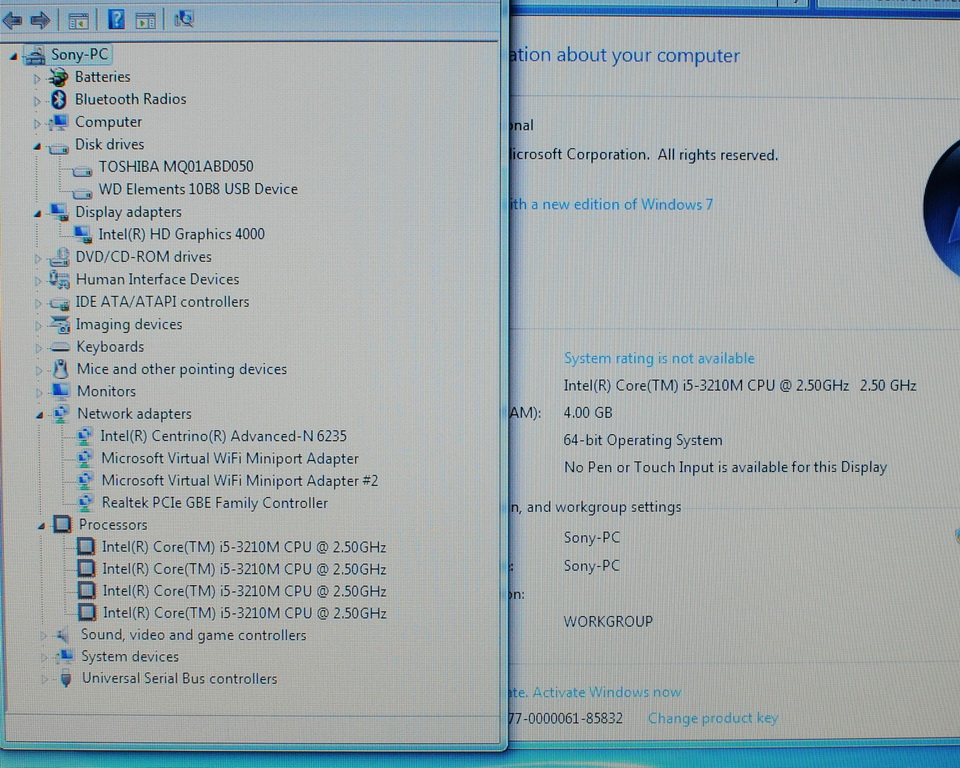Viewport: 960px width, 768px height.
Task: Click the Mice and other pointing devices icon
Action: pos(61,369)
